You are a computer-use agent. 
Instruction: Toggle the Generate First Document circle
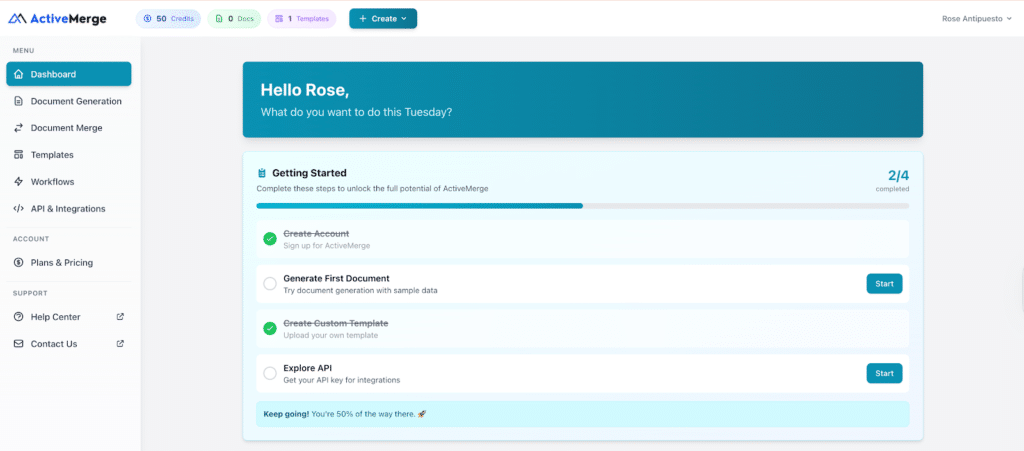pyautogui.click(x=270, y=284)
